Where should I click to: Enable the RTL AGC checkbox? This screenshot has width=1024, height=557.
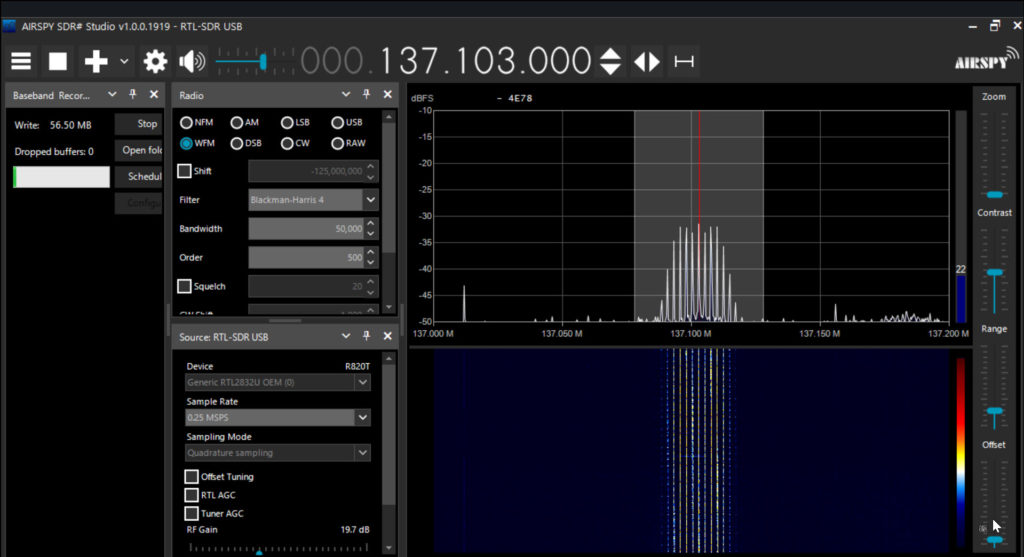[x=192, y=495]
